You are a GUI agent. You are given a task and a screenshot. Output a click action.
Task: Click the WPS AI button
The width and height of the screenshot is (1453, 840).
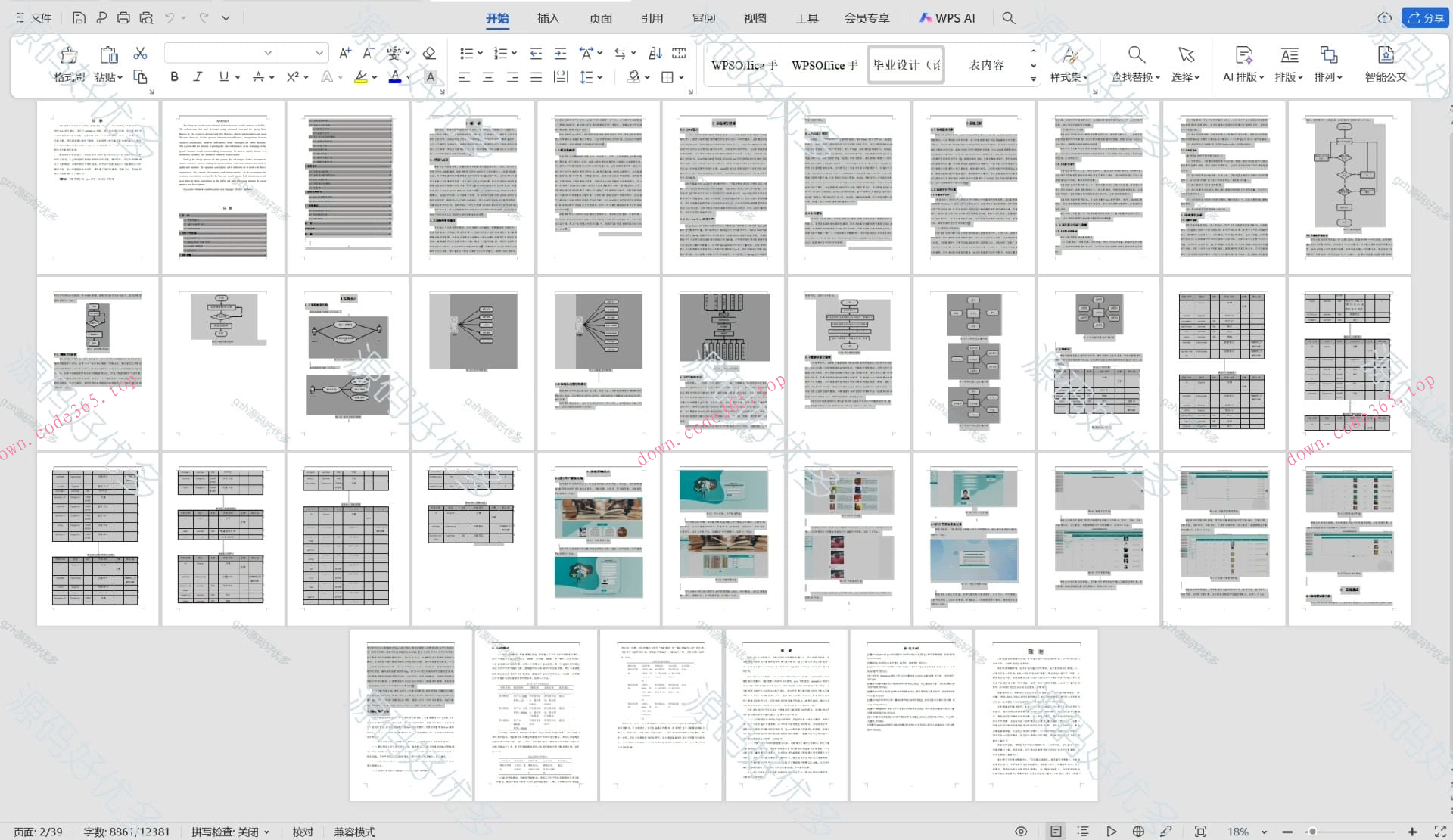947,18
